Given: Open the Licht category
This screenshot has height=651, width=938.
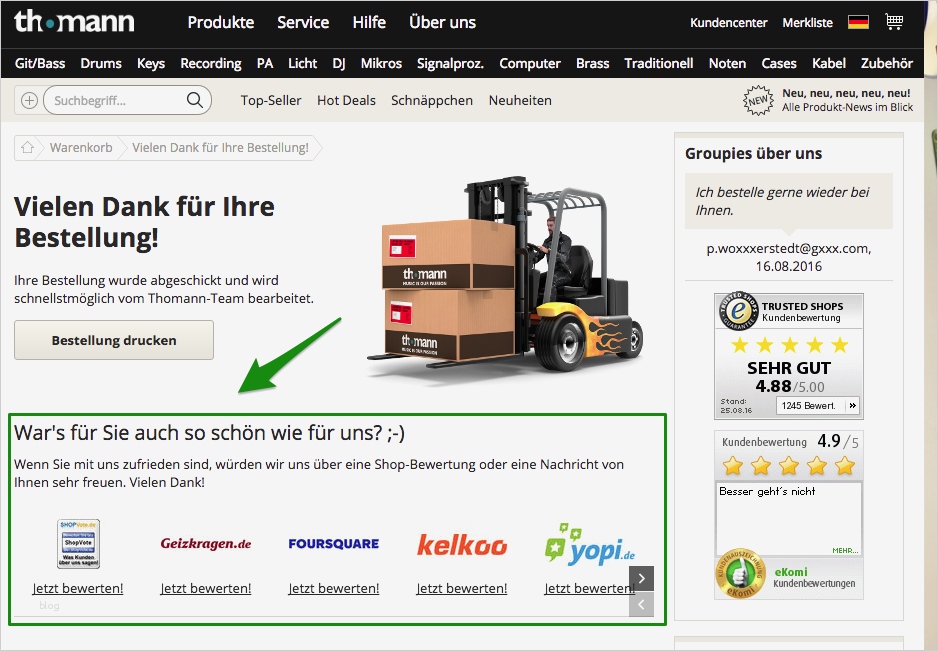Looking at the screenshot, I should [303, 63].
